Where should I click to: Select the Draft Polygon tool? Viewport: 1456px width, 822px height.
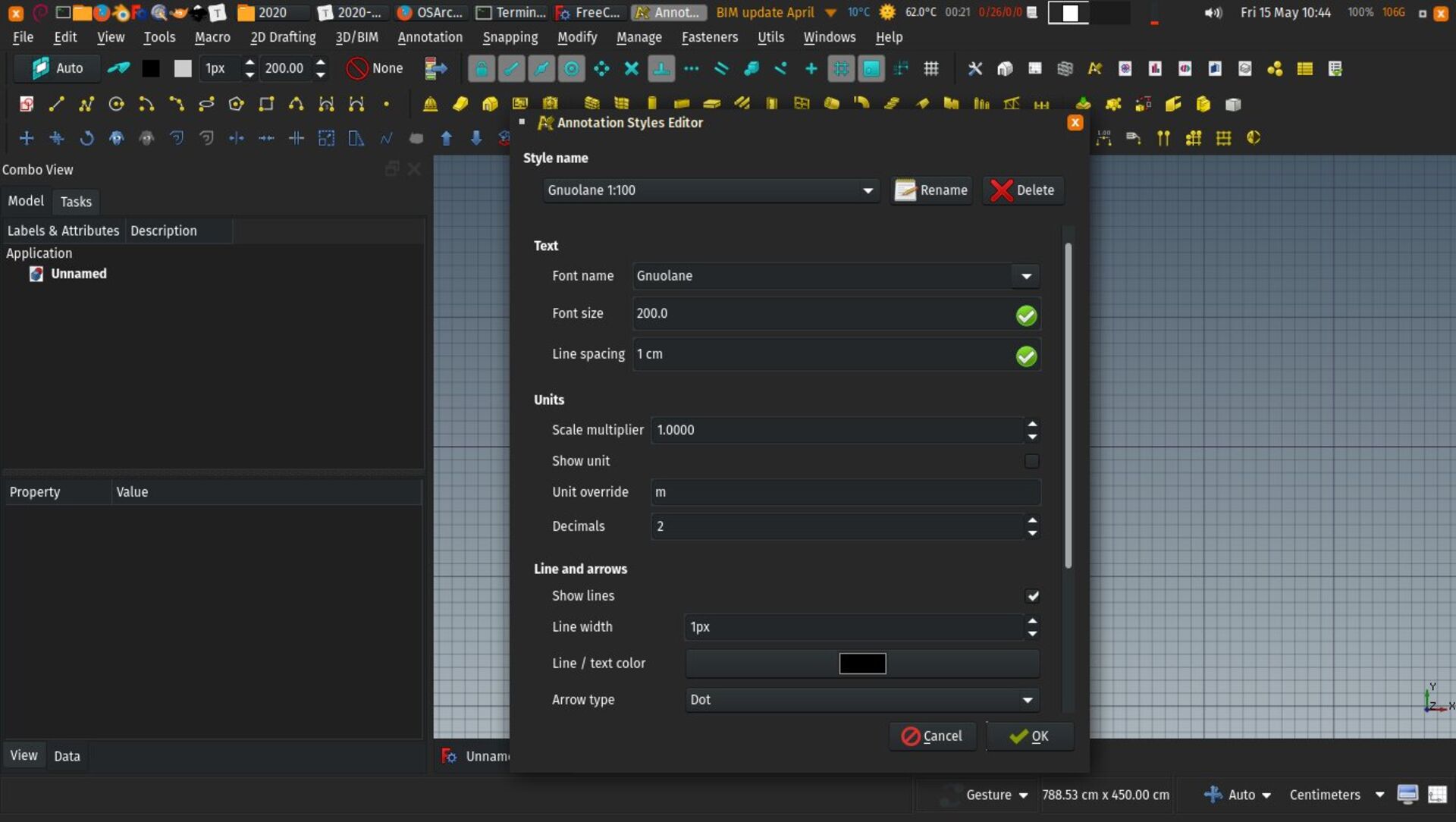tap(236, 104)
